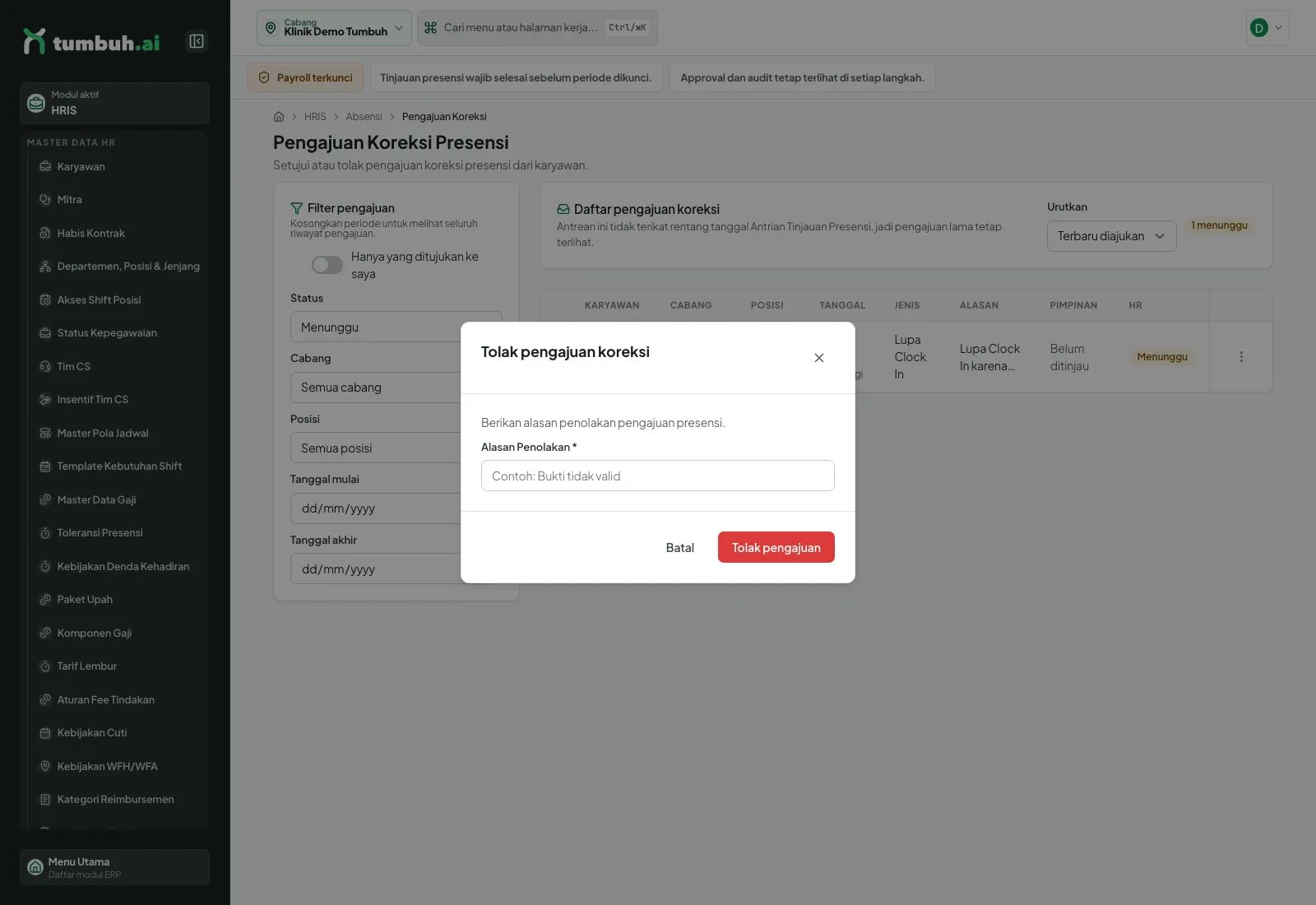Open the Semua cabang filter dropdown
The height and width of the screenshot is (905, 1316).
click(396, 388)
